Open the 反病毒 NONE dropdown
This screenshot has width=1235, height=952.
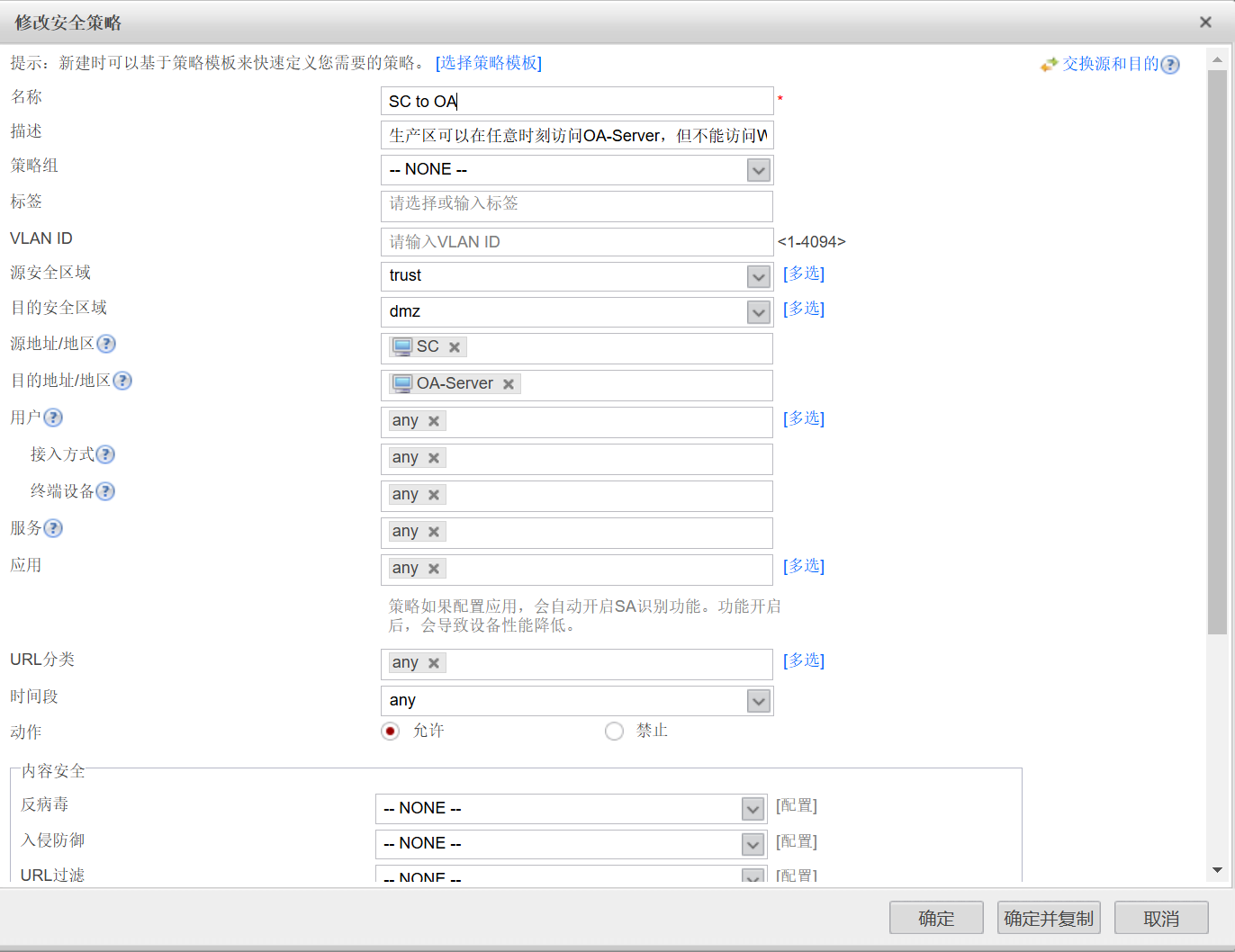tap(753, 809)
